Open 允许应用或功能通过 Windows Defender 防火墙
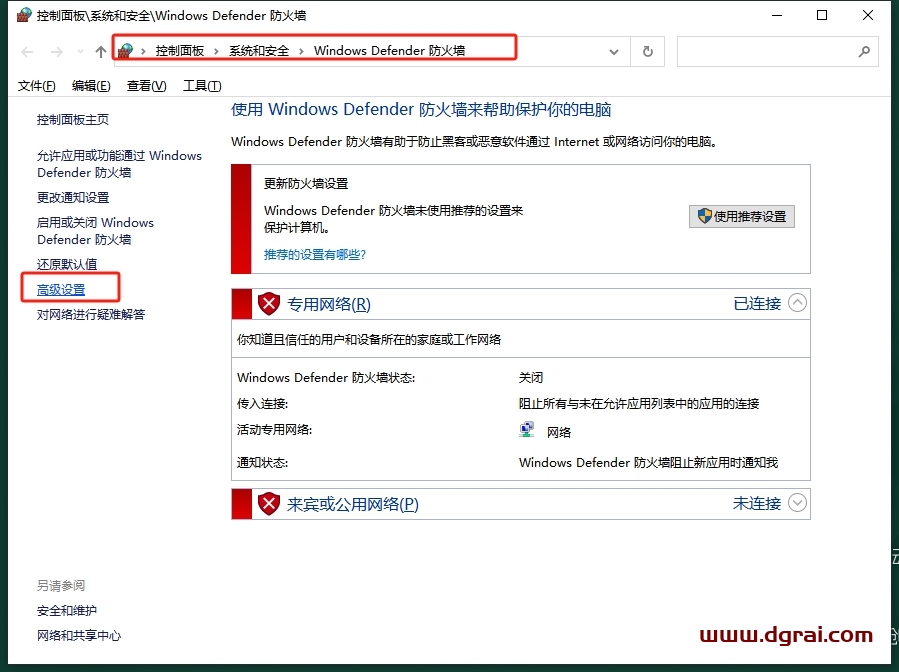Image resolution: width=899 pixels, height=672 pixels. [119, 164]
